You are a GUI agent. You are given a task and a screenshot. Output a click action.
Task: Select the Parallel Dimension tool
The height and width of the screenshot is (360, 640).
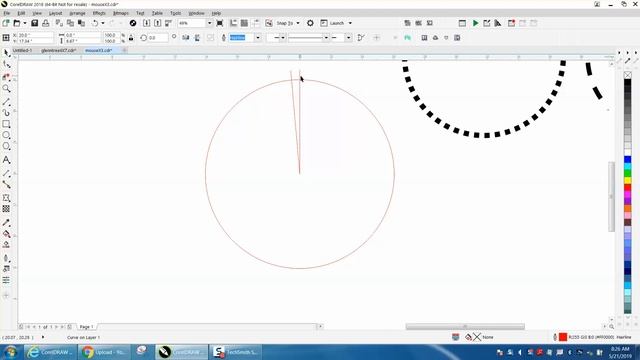[7, 174]
